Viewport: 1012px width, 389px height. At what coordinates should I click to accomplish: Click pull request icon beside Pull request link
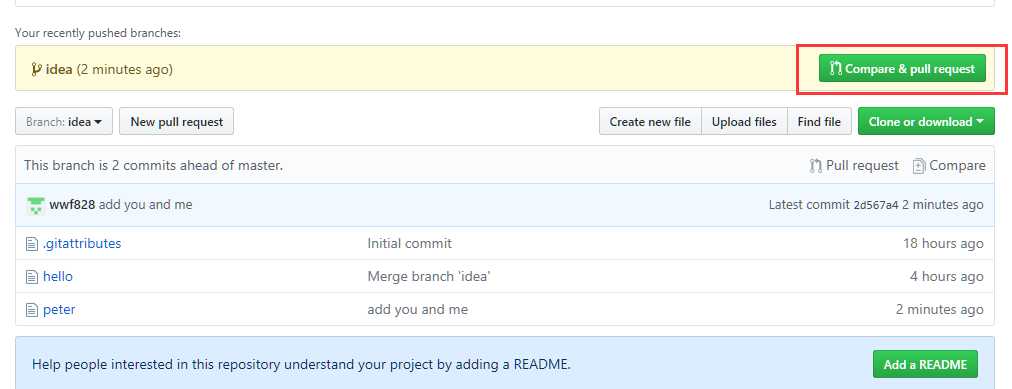816,166
